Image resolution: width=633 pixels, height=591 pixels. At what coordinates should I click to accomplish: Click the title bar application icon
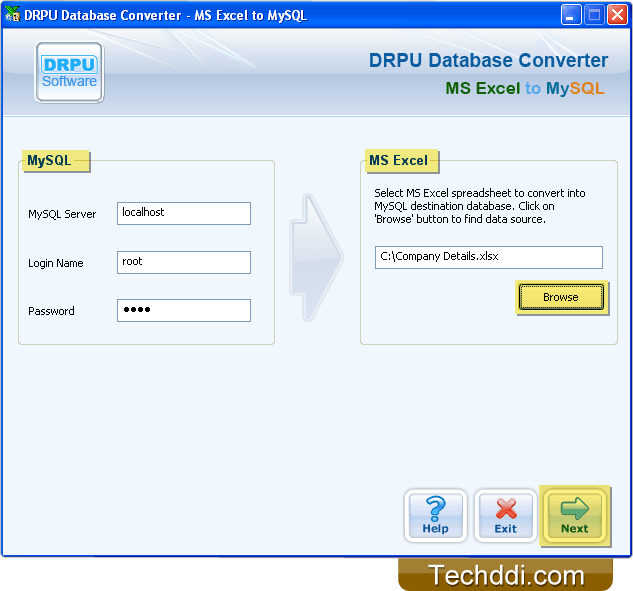(12, 15)
